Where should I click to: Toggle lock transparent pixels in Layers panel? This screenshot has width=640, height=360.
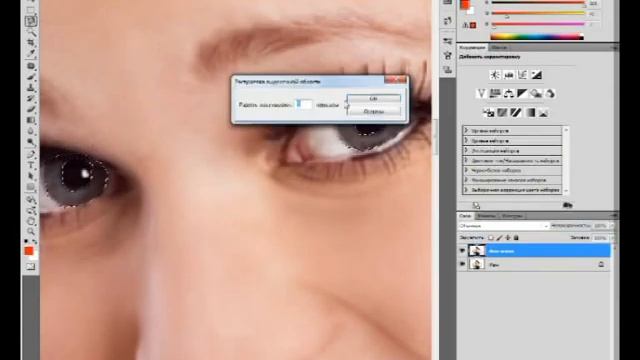491,238
